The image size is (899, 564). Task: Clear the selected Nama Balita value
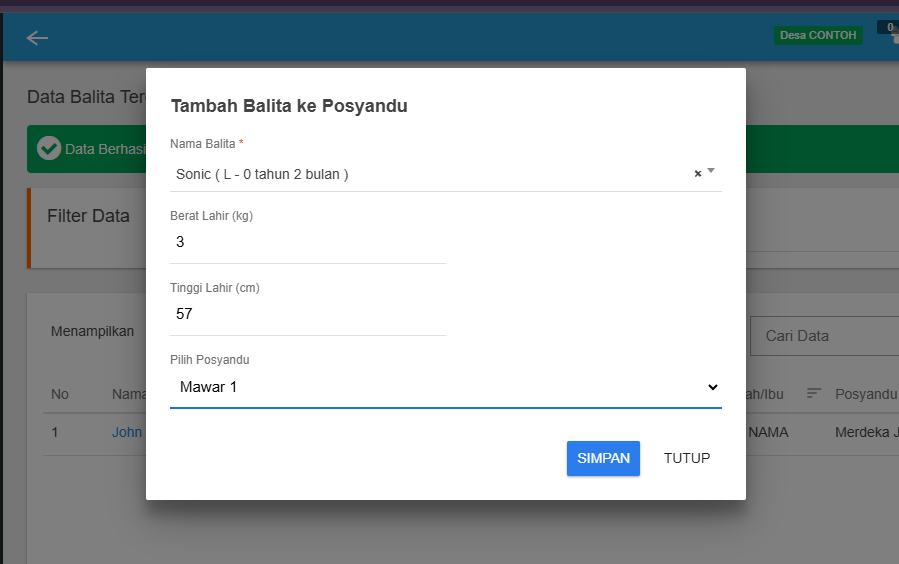698,174
